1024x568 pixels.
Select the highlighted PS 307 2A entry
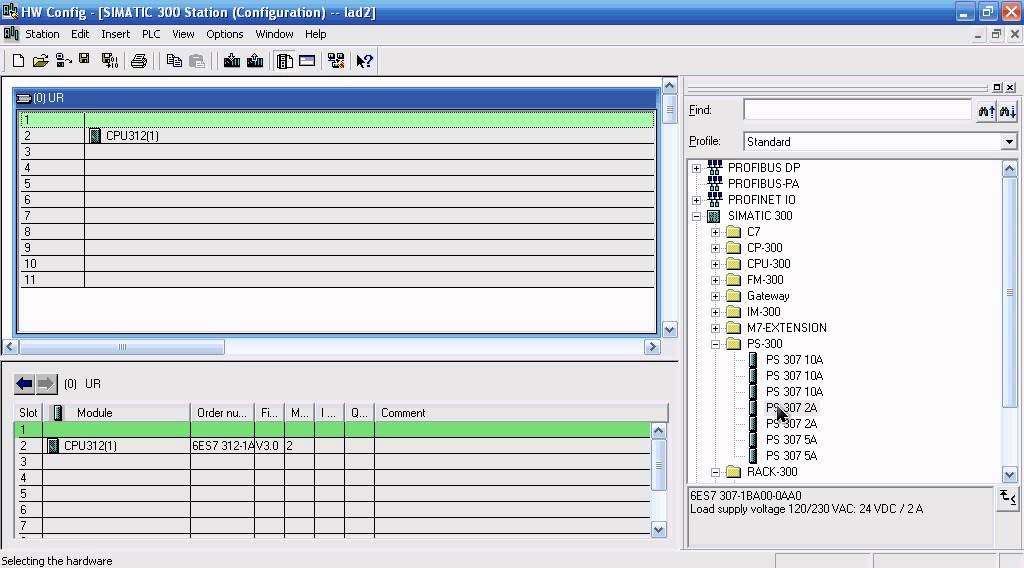791,408
